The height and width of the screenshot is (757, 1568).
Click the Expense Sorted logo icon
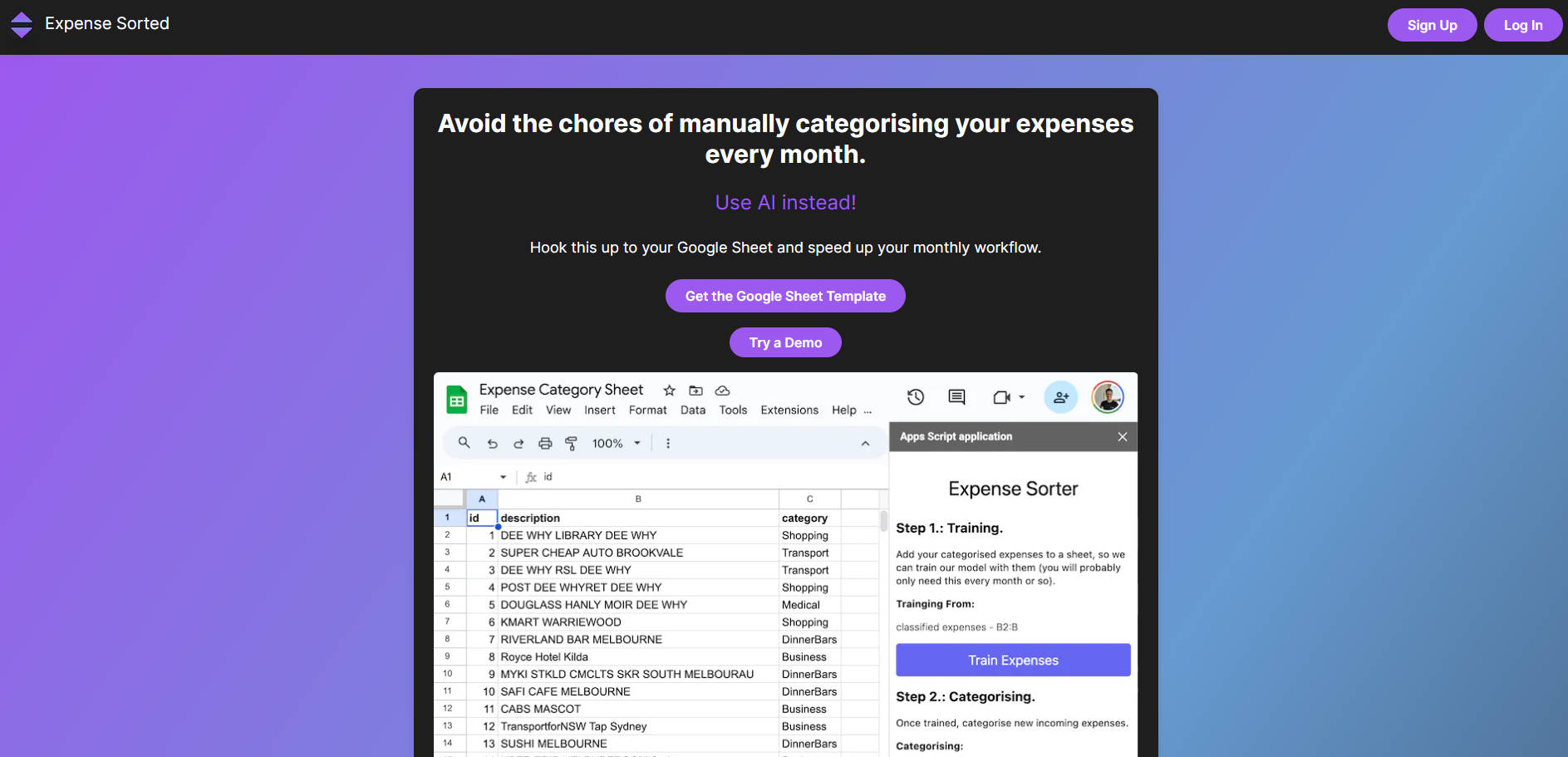pos(22,24)
